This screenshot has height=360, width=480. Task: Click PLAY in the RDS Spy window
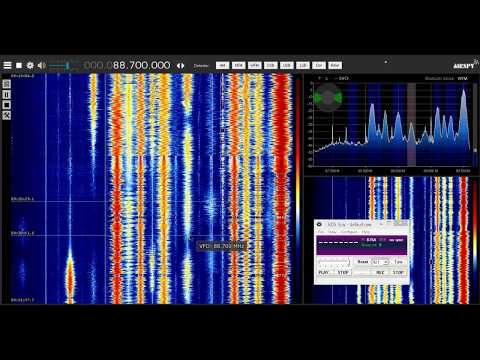(x=324, y=272)
